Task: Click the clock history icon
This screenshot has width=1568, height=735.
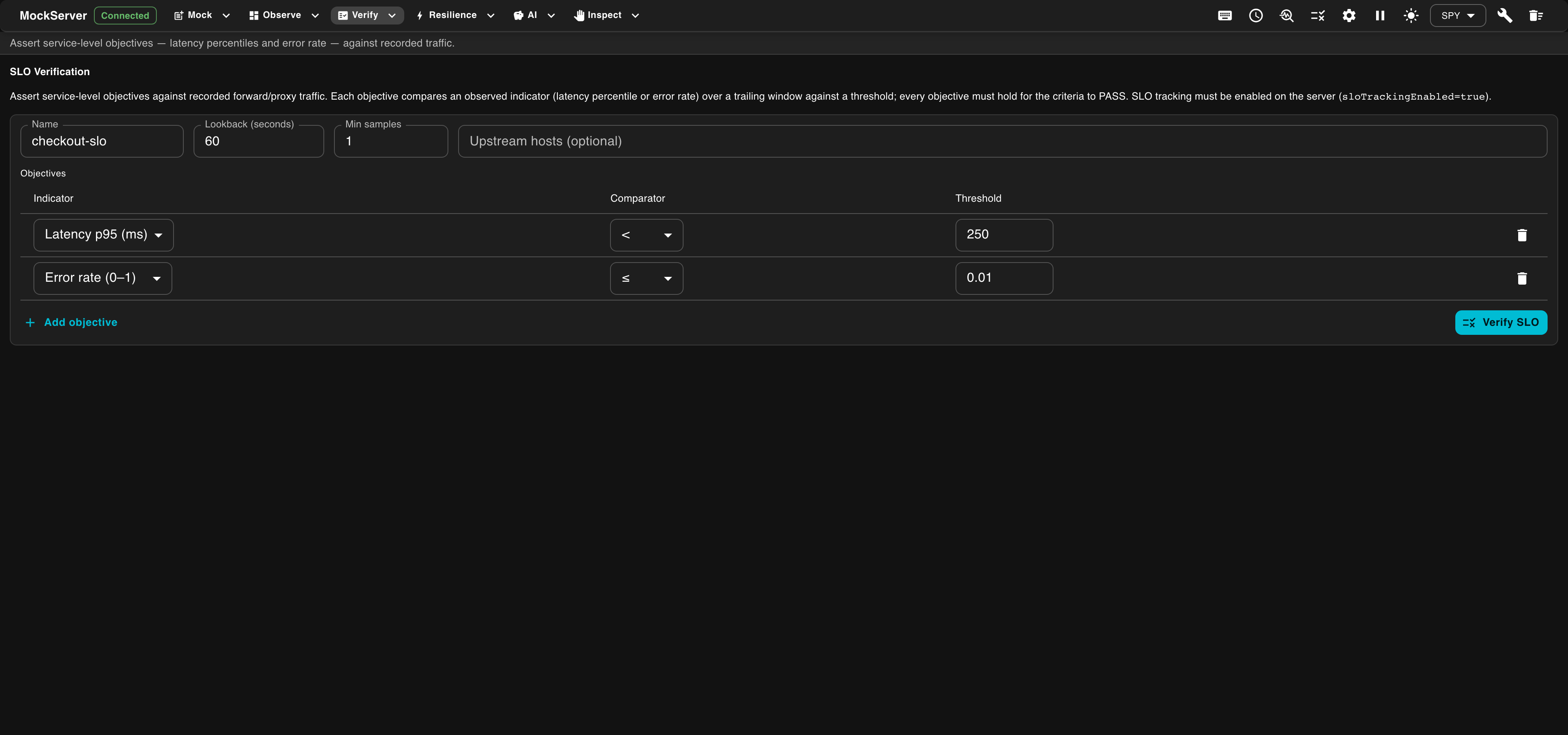Action: [1256, 16]
